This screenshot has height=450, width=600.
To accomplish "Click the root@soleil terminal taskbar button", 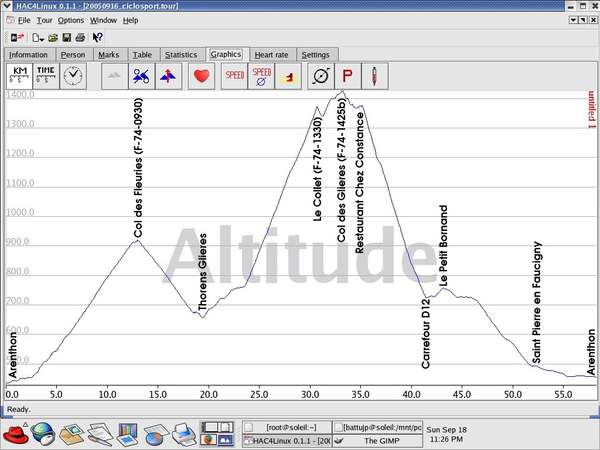I will pos(290,427).
